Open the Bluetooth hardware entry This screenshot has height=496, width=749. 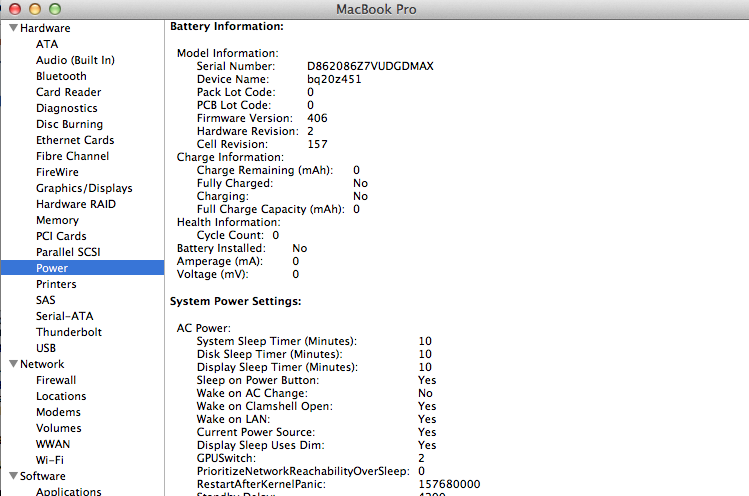61,76
